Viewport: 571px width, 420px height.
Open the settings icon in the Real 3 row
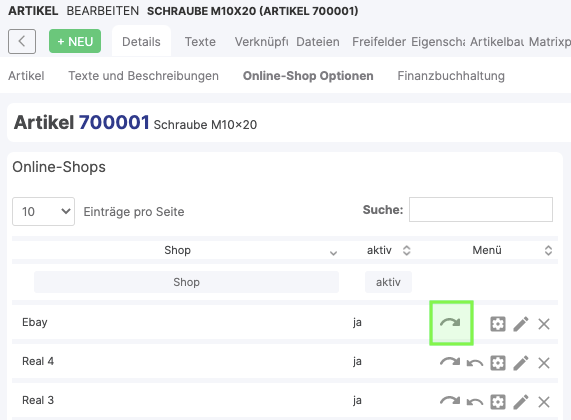pyautogui.click(x=498, y=402)
